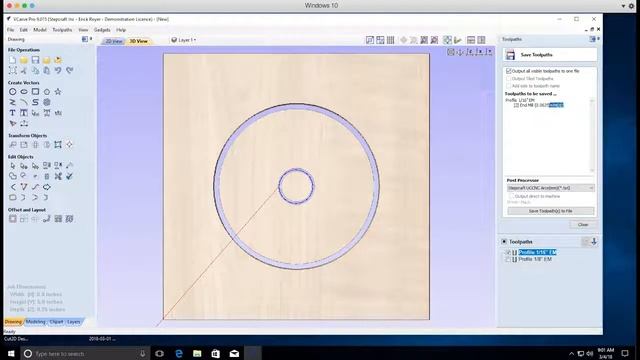Click the Align objects crosshair icon
The width and height of the screenshot is (640, 360).
coord(69,144)
